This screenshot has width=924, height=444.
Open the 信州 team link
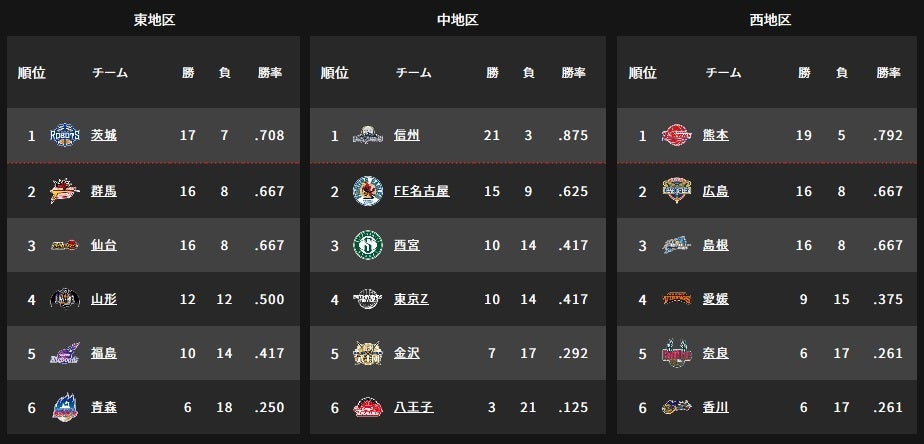(407, 135)
